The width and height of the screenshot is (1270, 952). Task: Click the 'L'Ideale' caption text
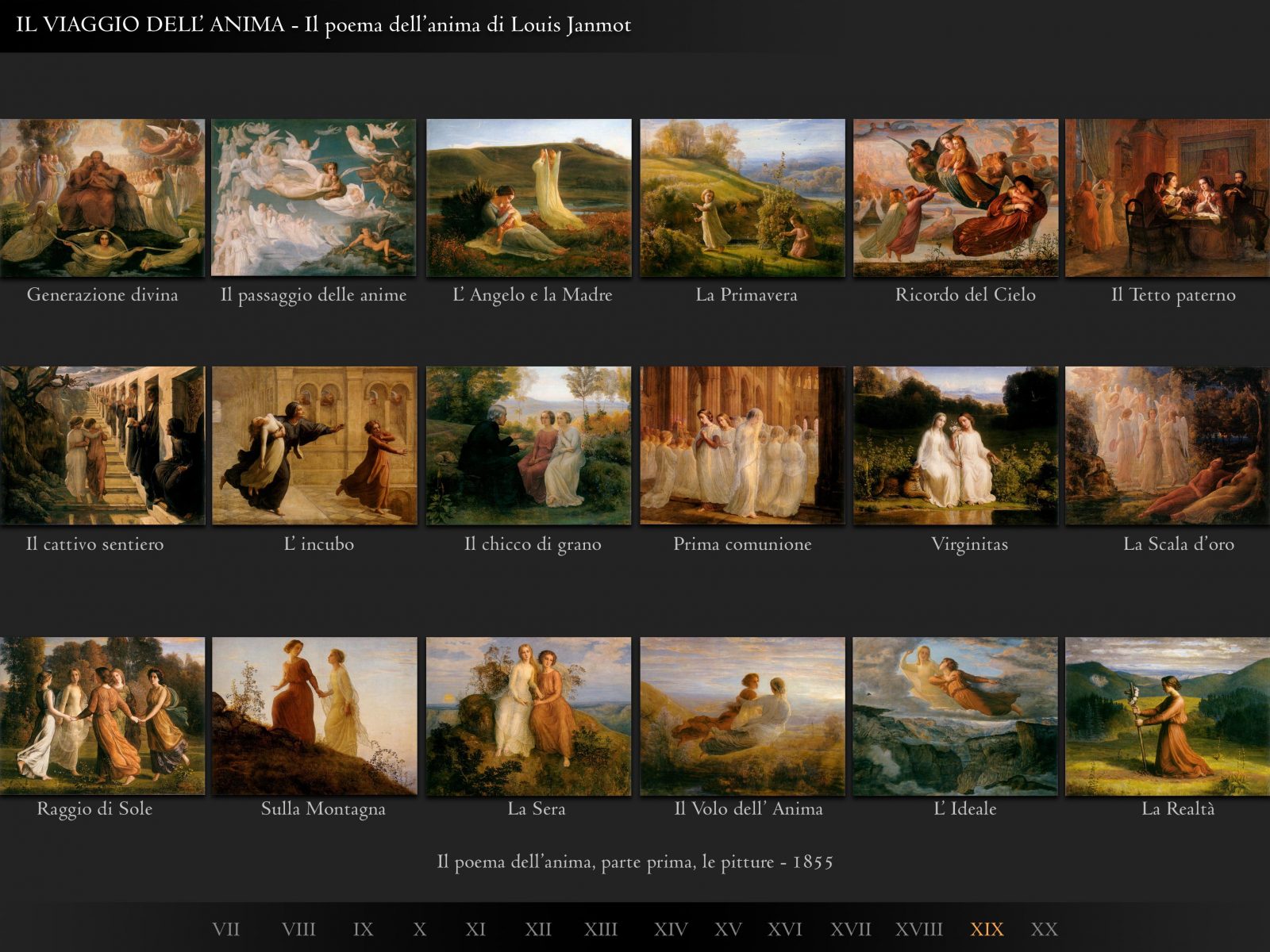coord(964,809)
